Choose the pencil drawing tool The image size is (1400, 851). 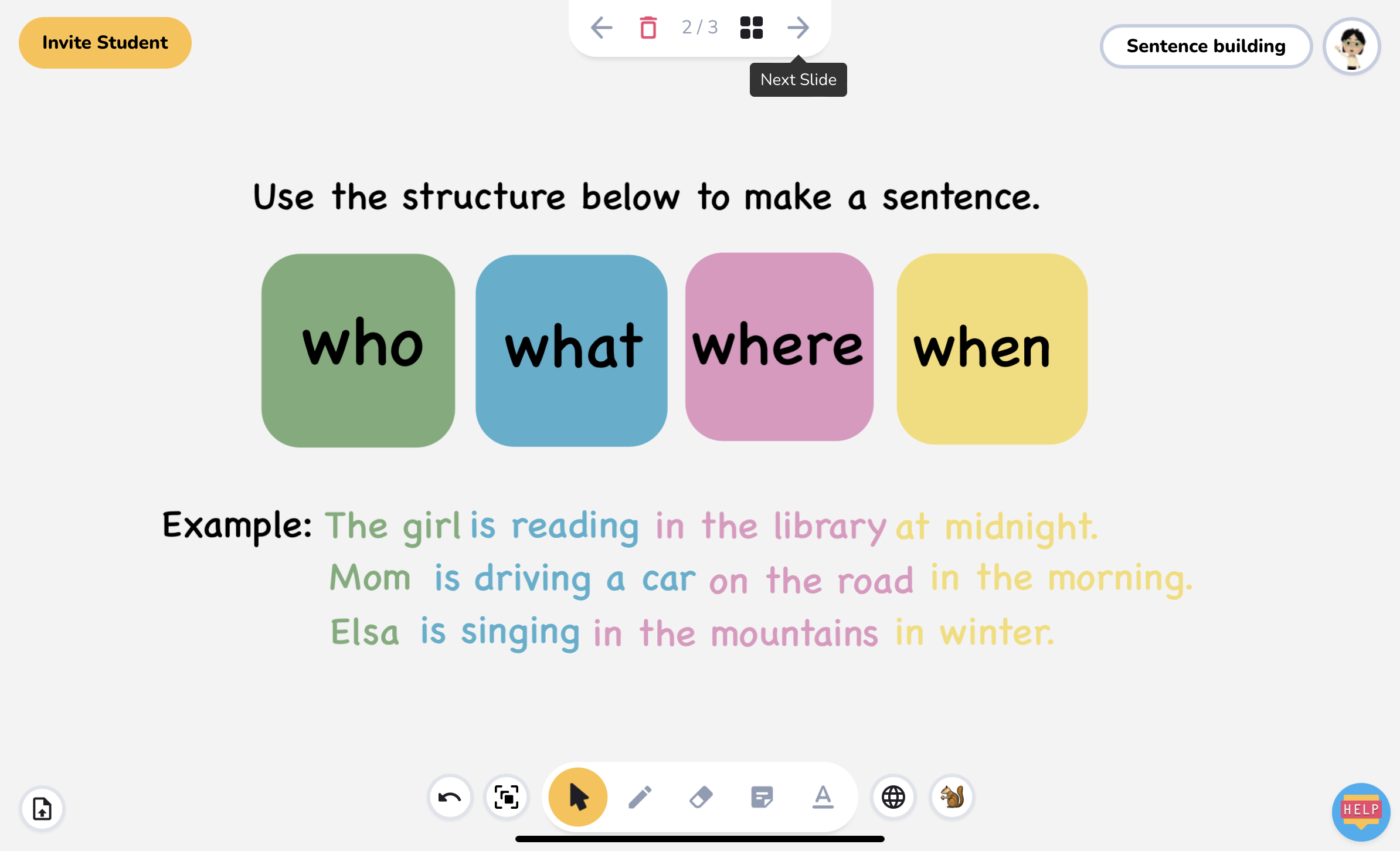click(x=640, y=797)
